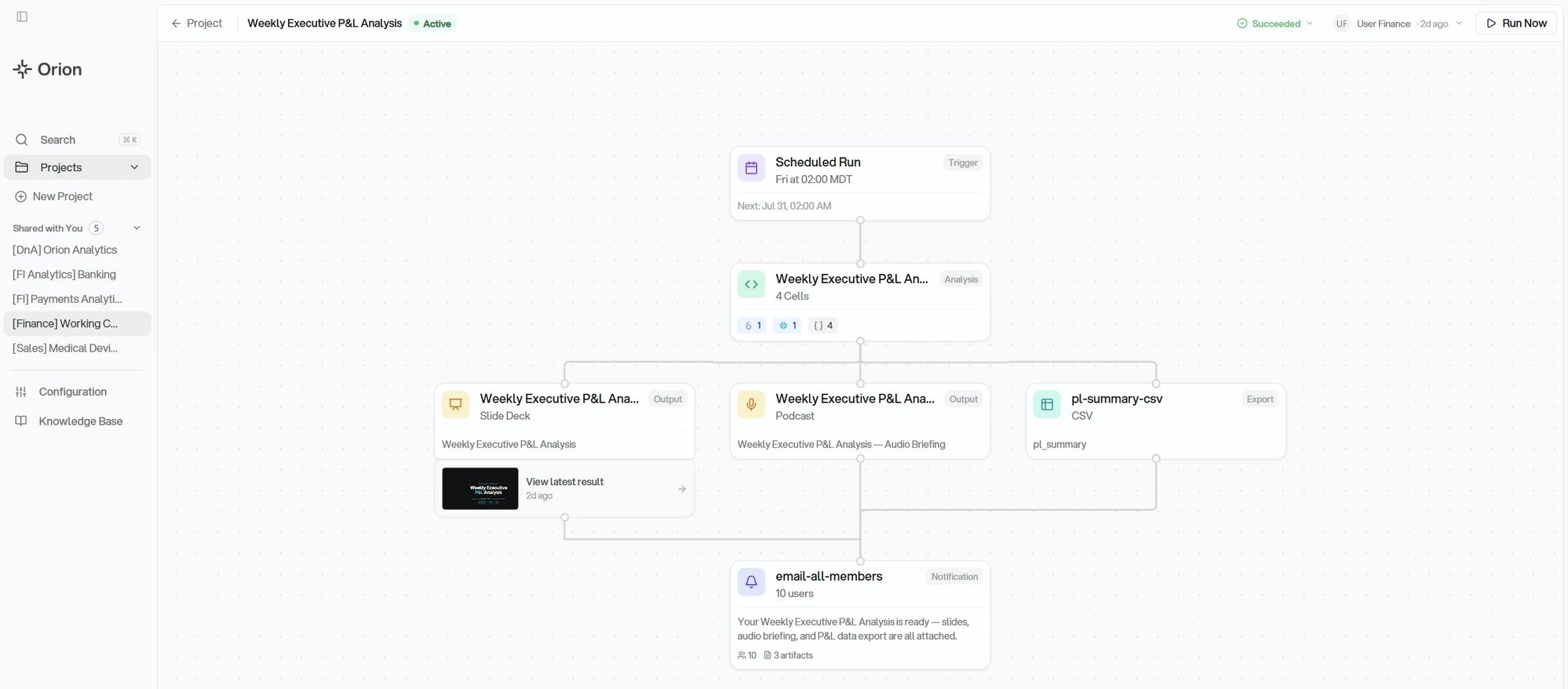Click the Succeeded checkmark icon

(1242, 24)
